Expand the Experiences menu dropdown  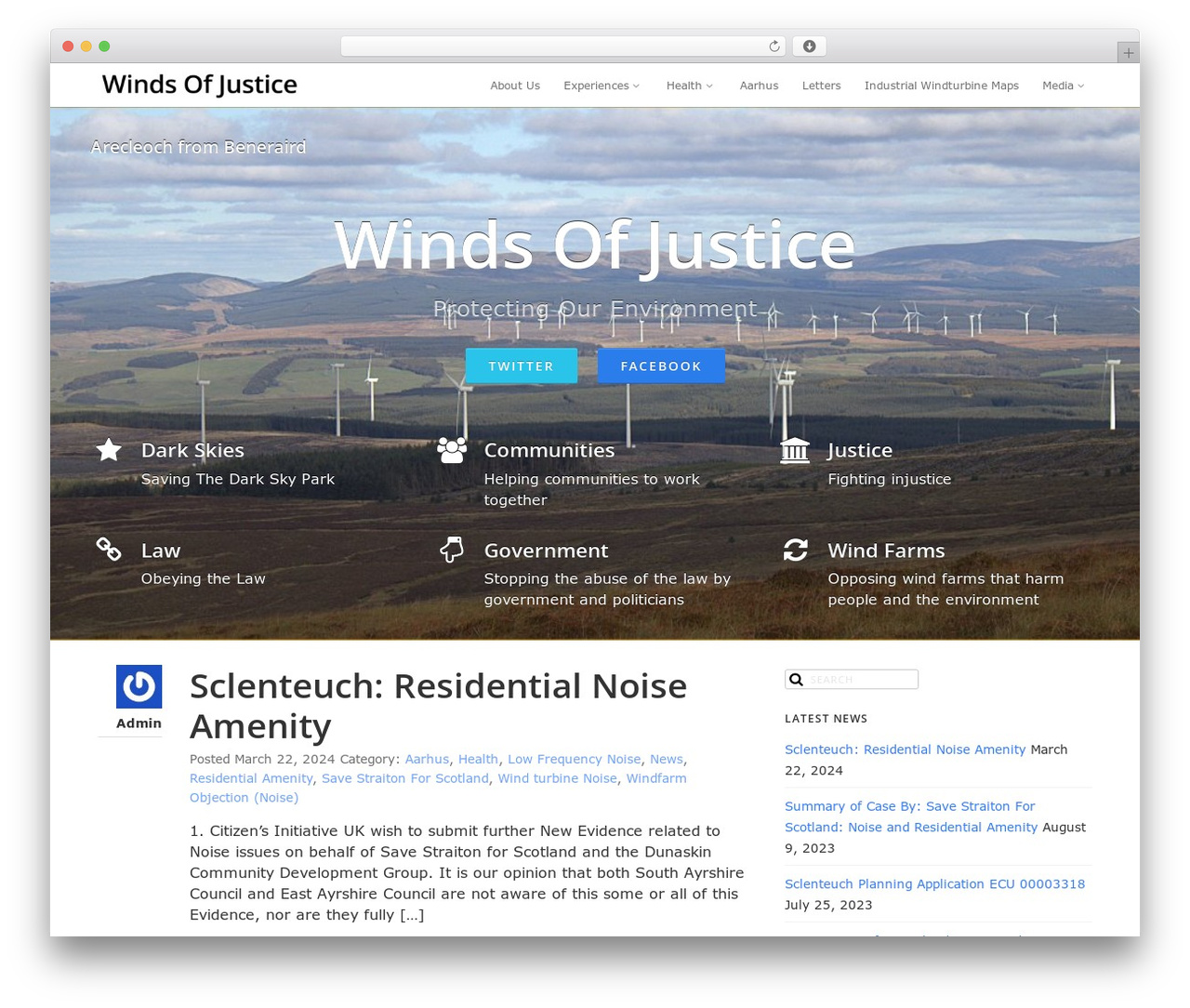(x=602, y=86)
